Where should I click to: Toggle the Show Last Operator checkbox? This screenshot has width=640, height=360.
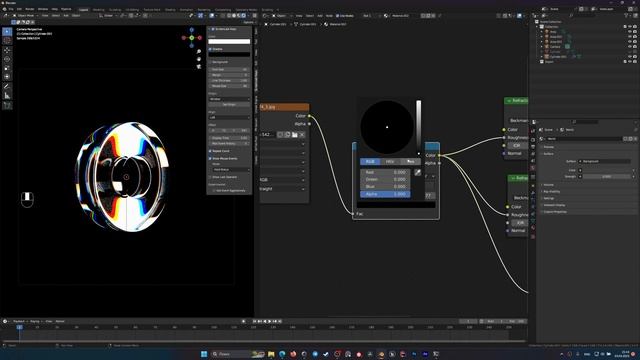(210, 177)
